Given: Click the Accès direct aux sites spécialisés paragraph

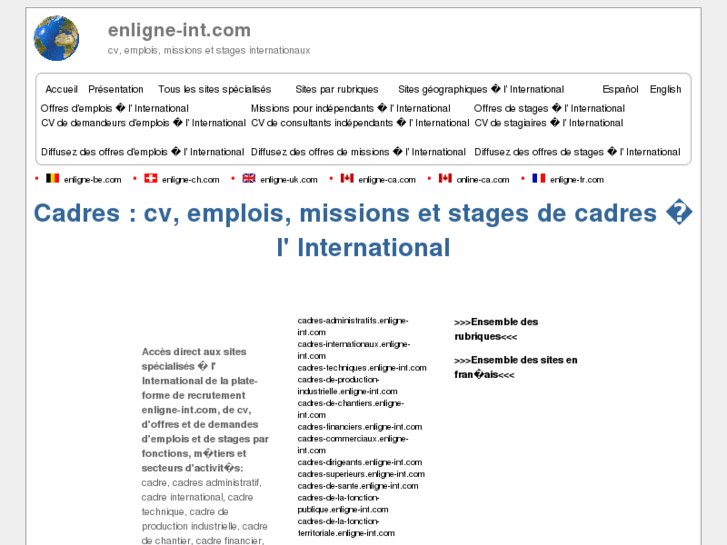Looking at the screenshot, I should click(205, 445).
